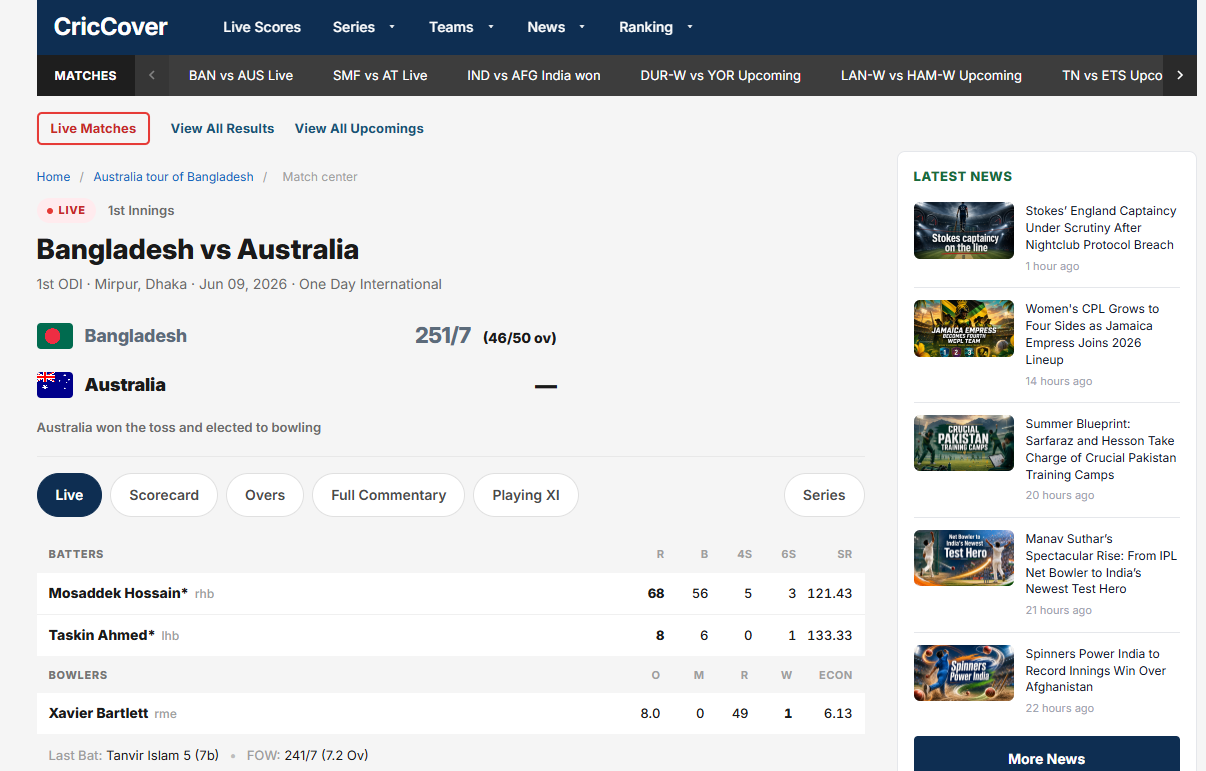Click batter Mosaddek Hossain
Screen dimensions: 1206x771
(118, 593)
